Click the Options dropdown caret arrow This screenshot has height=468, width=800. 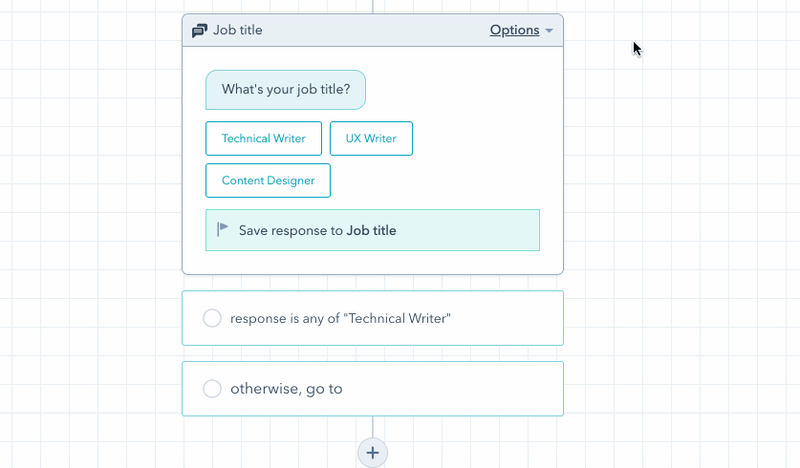pos(549,31)
